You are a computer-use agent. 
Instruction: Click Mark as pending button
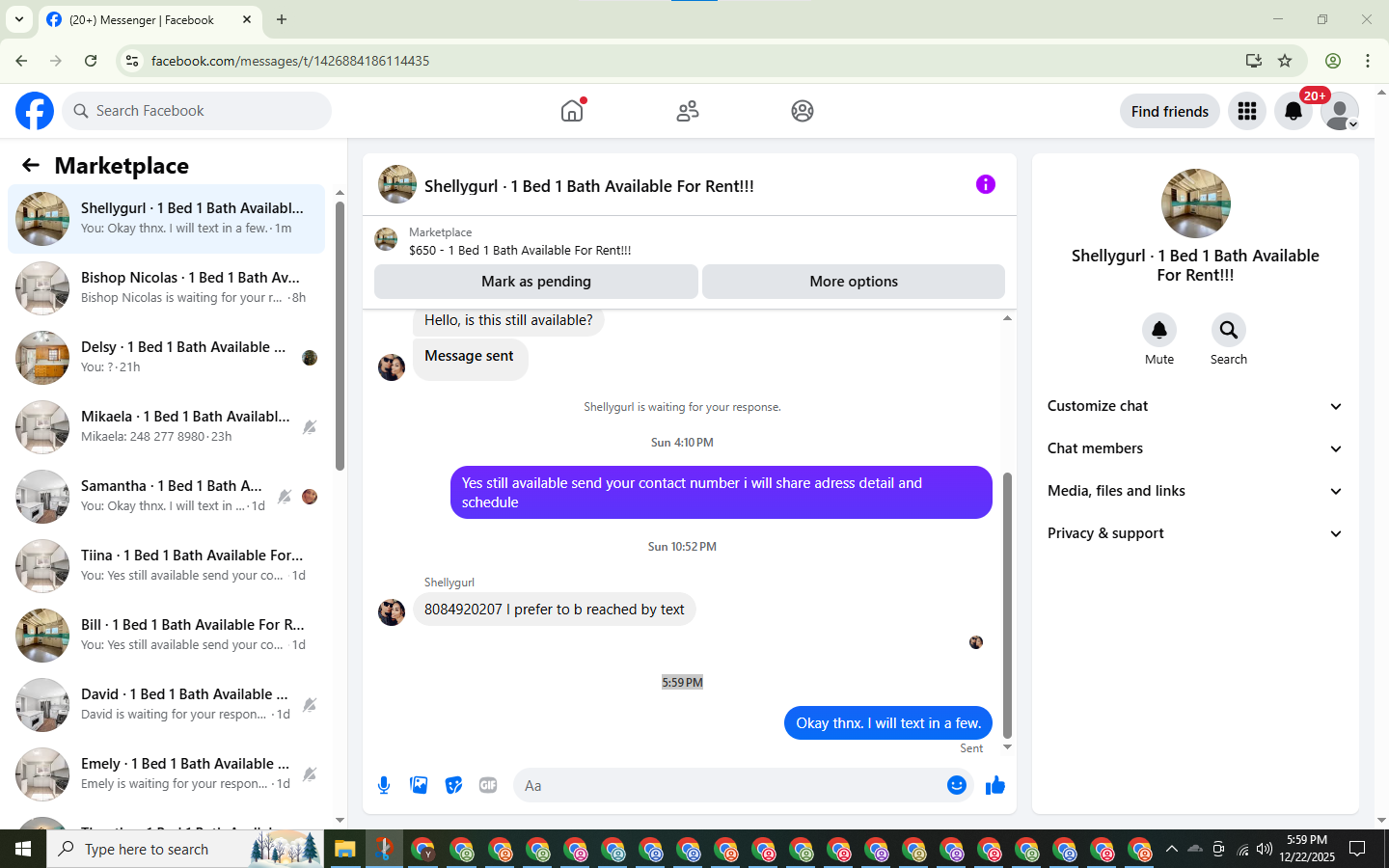coord(536,282)
